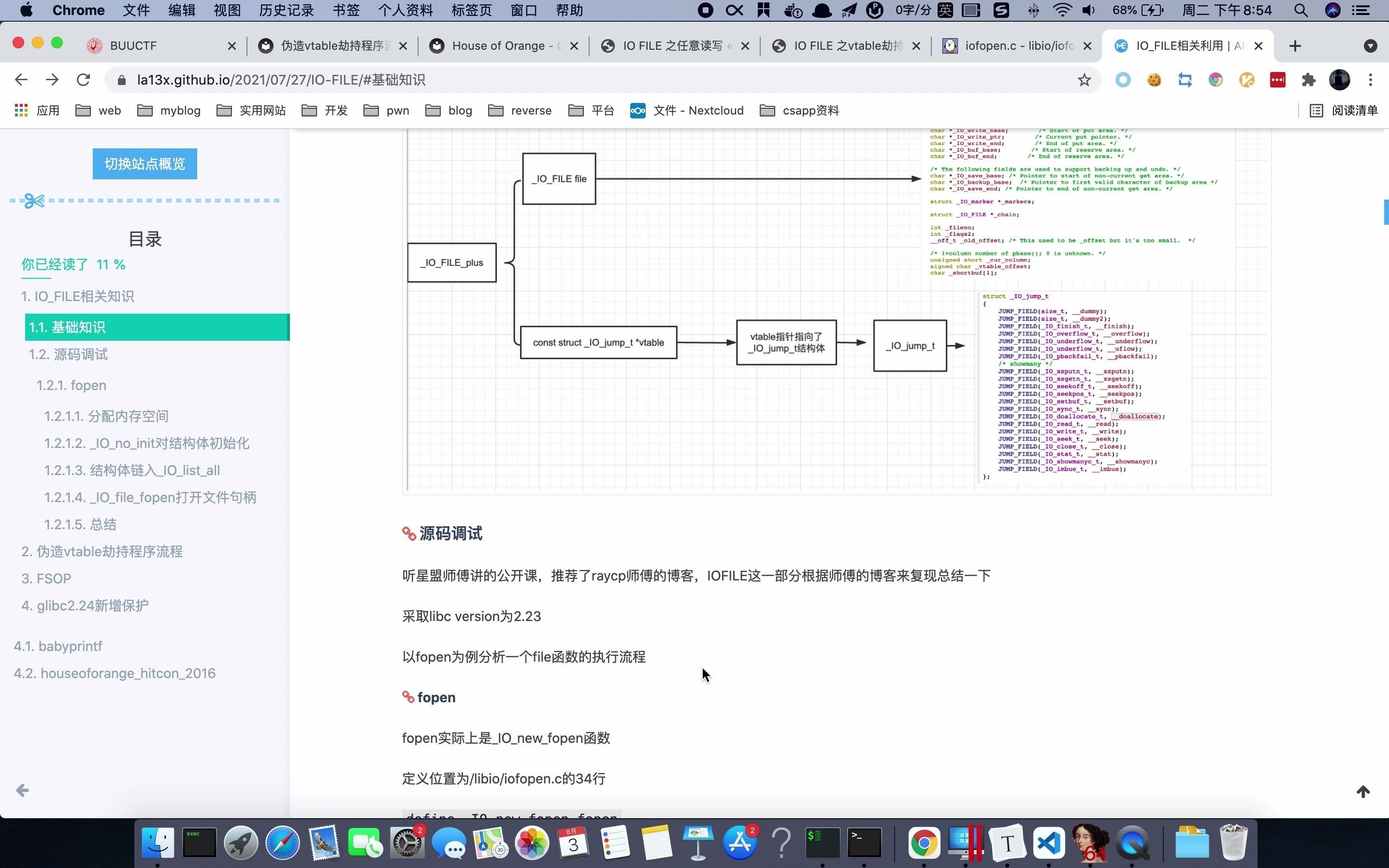Click the page scrollbar position indicator
This screenshot has height=868, width=1389.
1385,212
